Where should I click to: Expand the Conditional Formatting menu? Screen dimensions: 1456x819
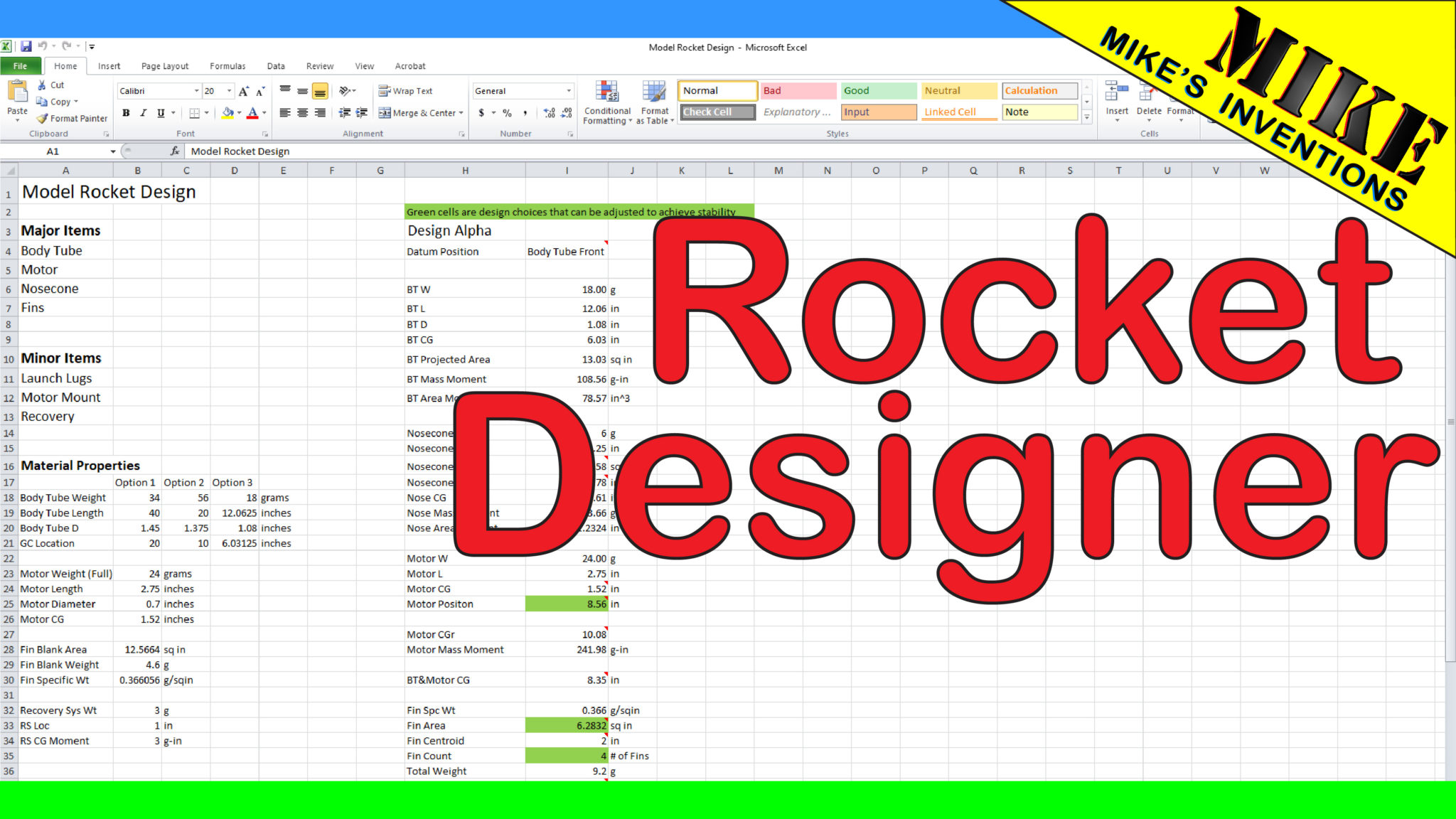click(607, 103)
